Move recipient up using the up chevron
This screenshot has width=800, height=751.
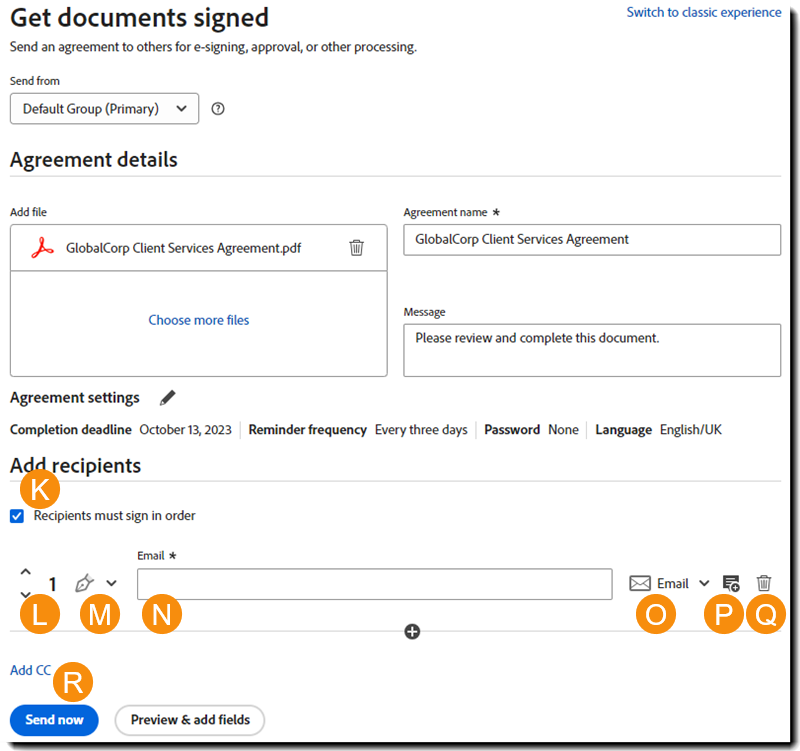pos(25,571)
